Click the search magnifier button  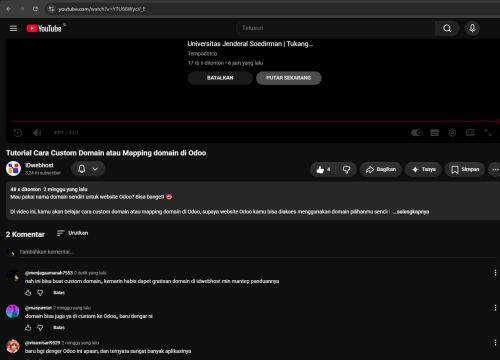click(447, 28)
